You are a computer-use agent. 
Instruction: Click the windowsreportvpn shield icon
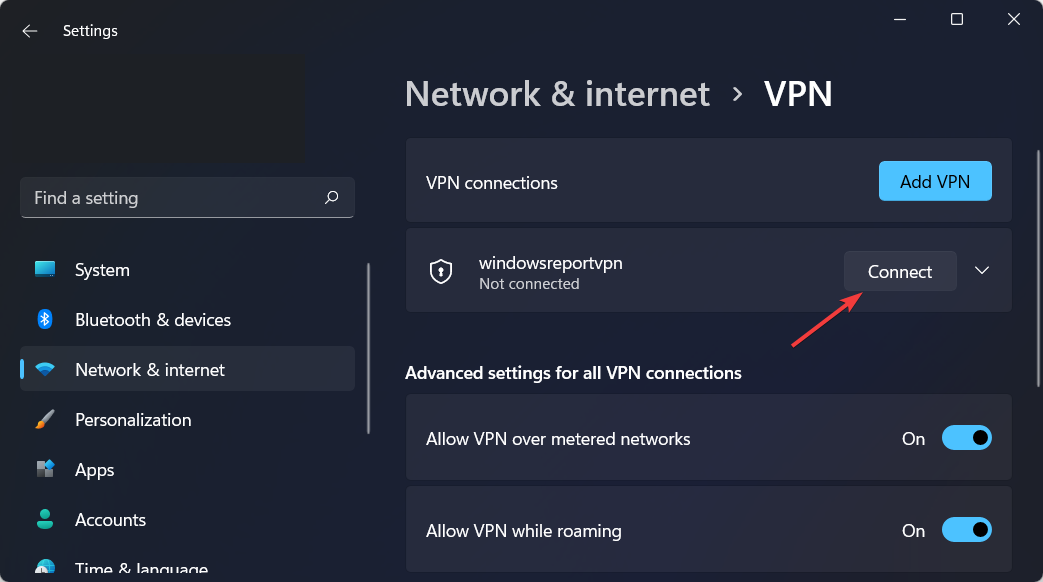pyautogui.click(x=441, y=271)
